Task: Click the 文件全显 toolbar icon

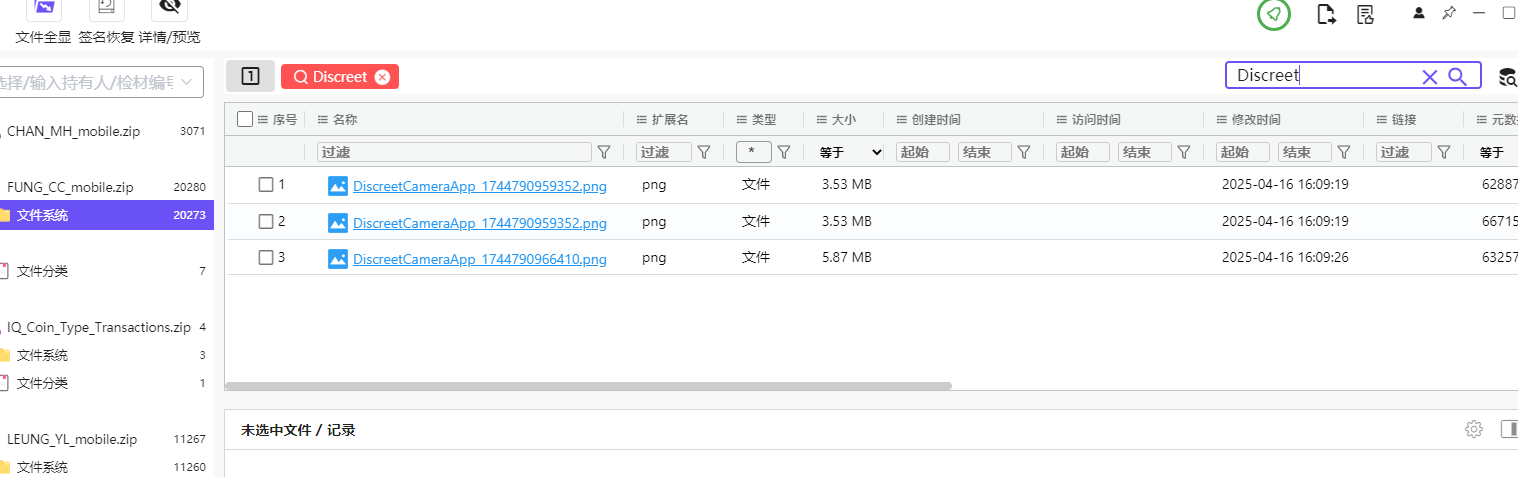Action: (43, 9)
